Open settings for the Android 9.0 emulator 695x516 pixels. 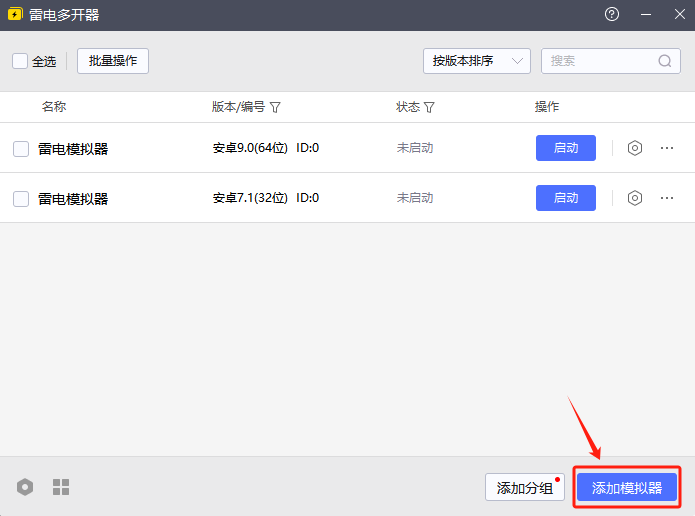[x=634, y=148]
